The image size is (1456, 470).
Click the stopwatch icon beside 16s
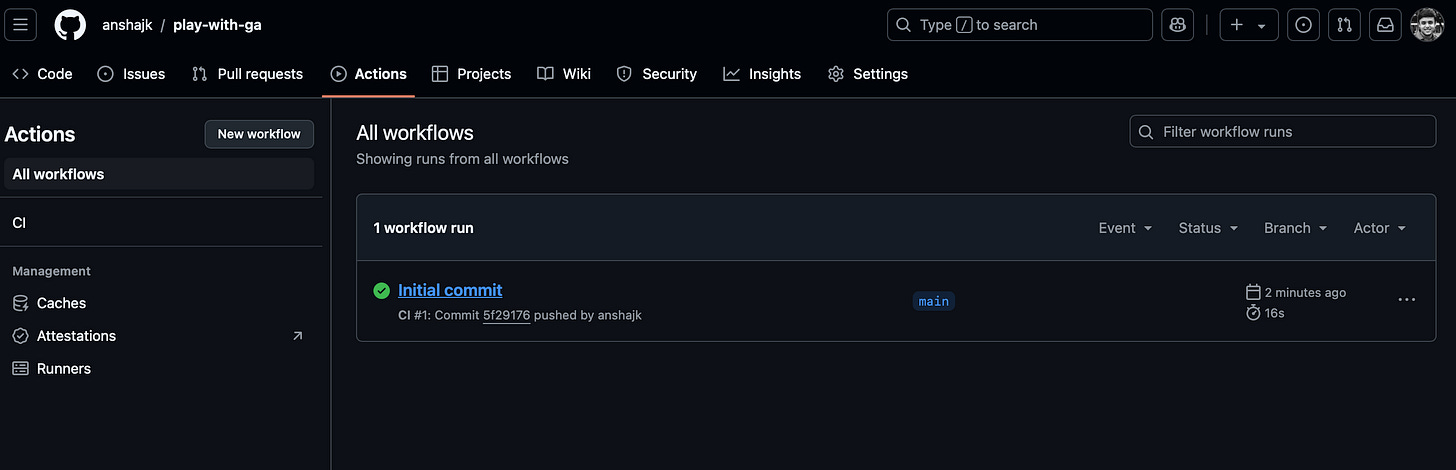point(1253,313)
